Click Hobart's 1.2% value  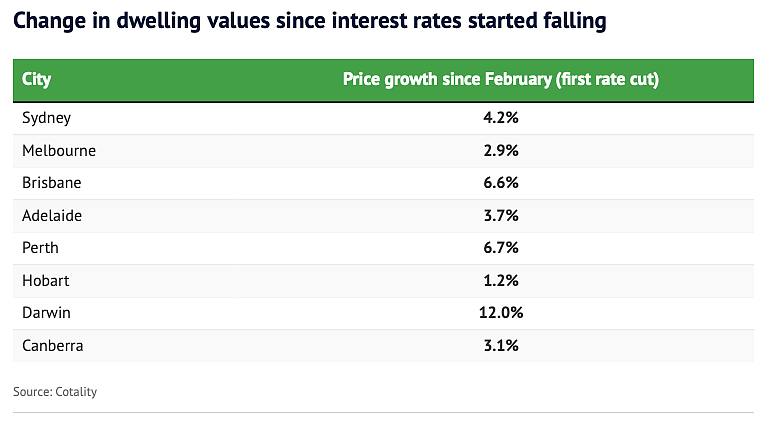coord(501,281)
